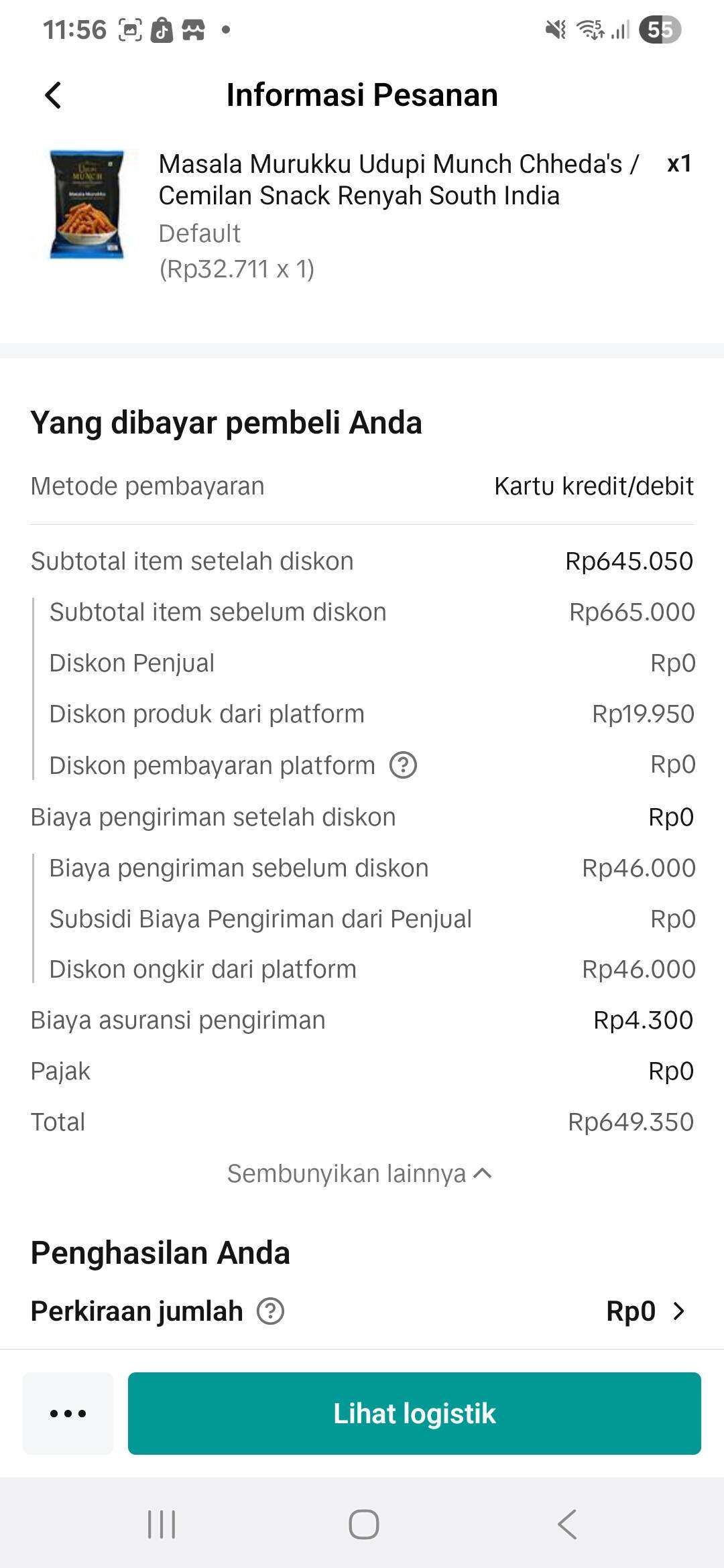Tap the back arrow in header
Screen dimensions: 724x1568
[54, 95]
